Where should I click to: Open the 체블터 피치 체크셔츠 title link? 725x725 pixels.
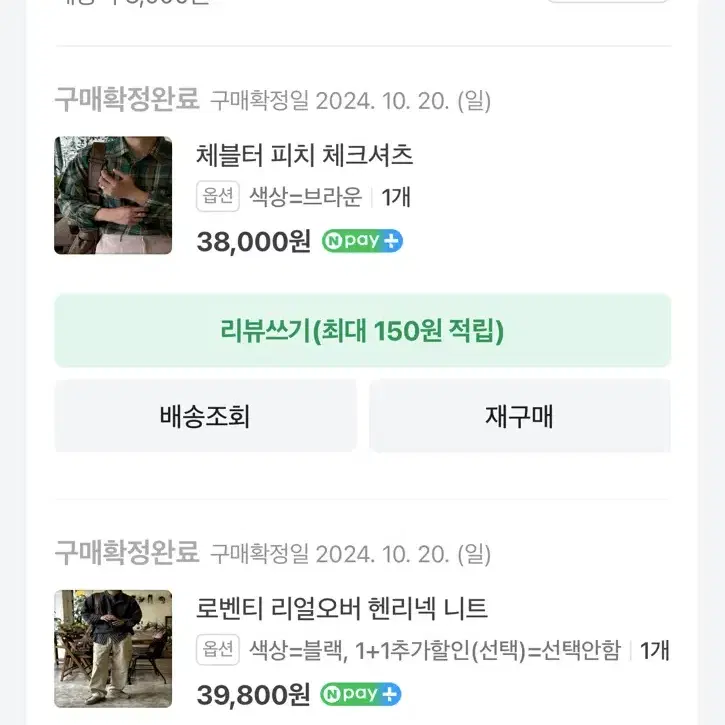point(304,155)
